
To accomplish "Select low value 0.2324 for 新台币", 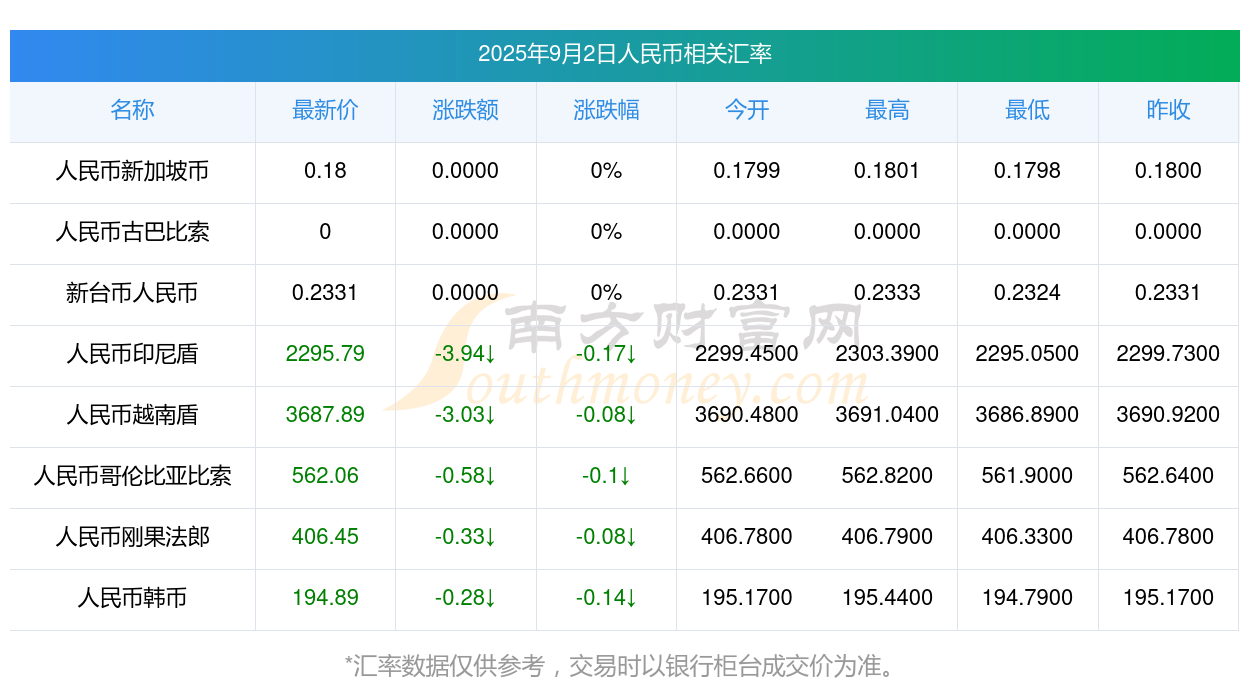I will (1027, 293).
